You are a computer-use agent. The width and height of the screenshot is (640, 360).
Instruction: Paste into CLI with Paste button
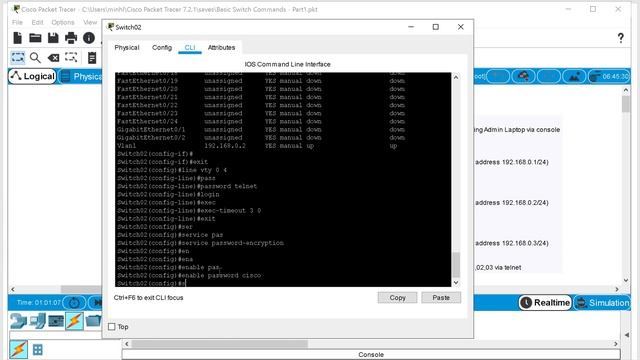441,298
